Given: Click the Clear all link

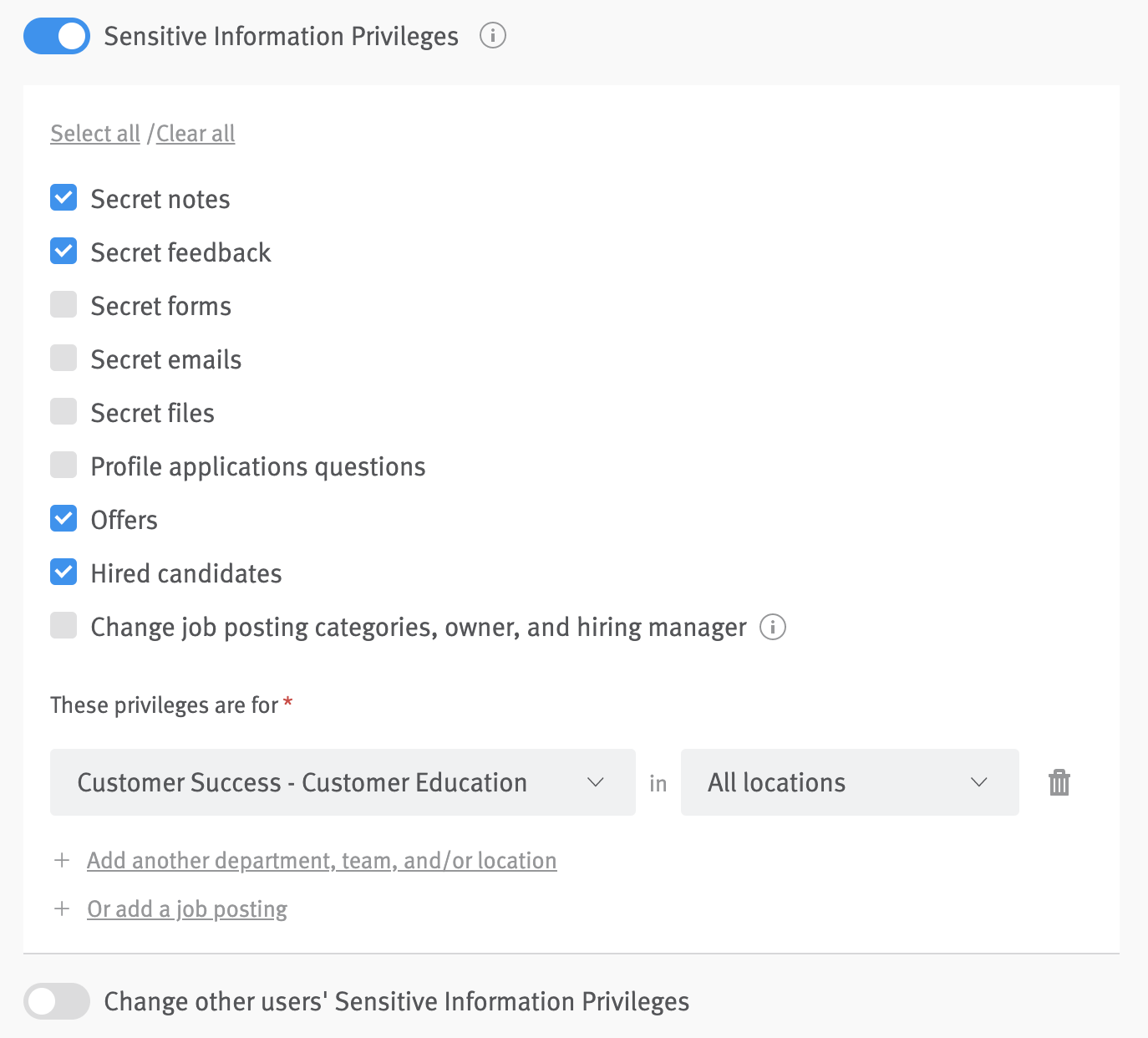Looking at the screenshot, I should coord(195,134).
